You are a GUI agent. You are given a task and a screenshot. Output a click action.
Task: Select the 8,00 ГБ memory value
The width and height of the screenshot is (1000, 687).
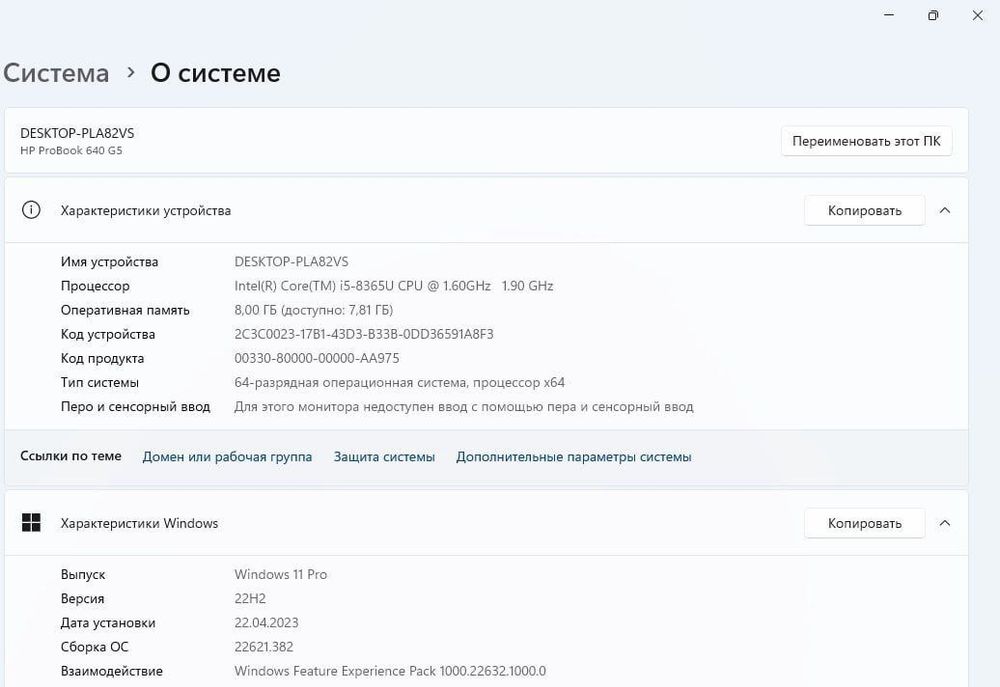point(313,310)
